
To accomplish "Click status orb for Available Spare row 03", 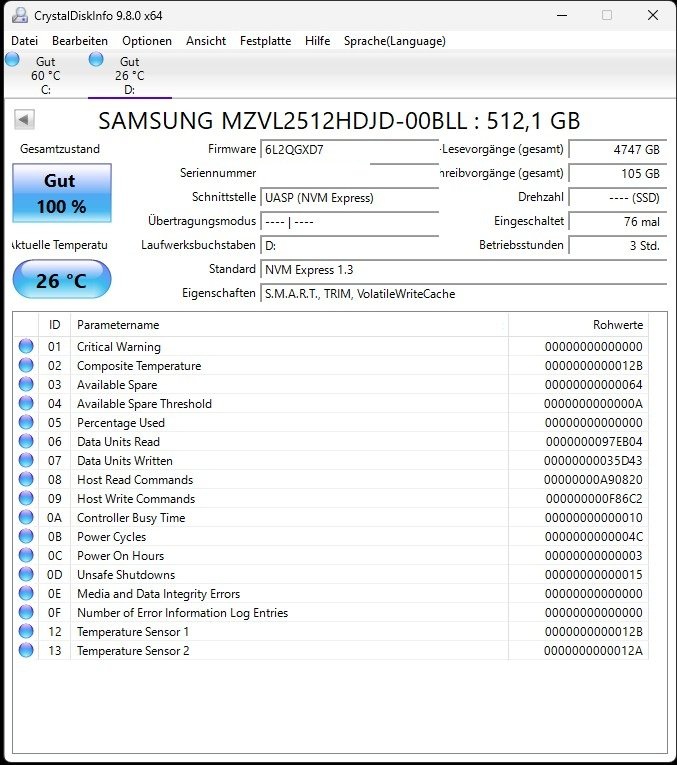I will point(26,384).
